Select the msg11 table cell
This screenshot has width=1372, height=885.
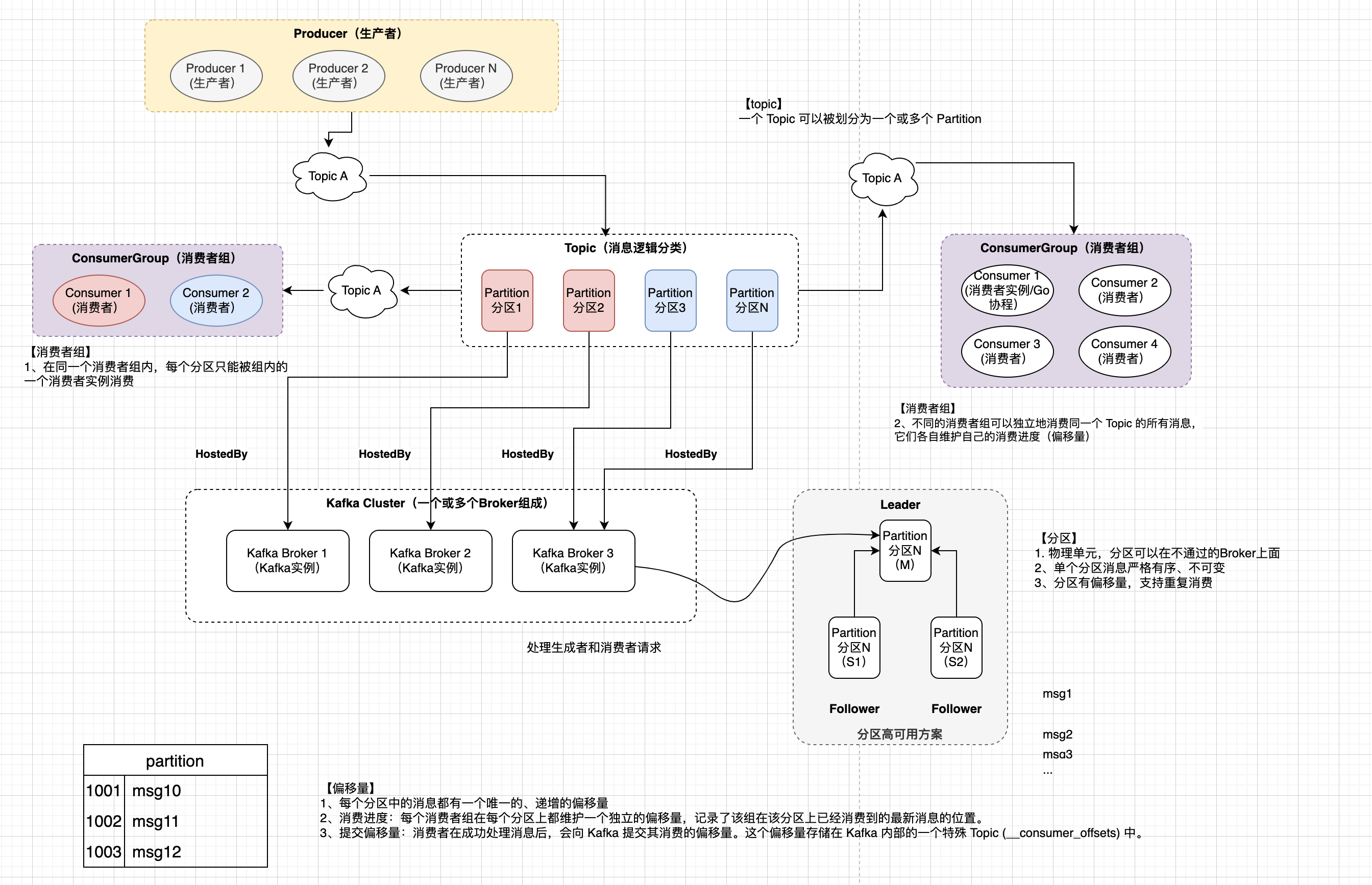point(196,821)
